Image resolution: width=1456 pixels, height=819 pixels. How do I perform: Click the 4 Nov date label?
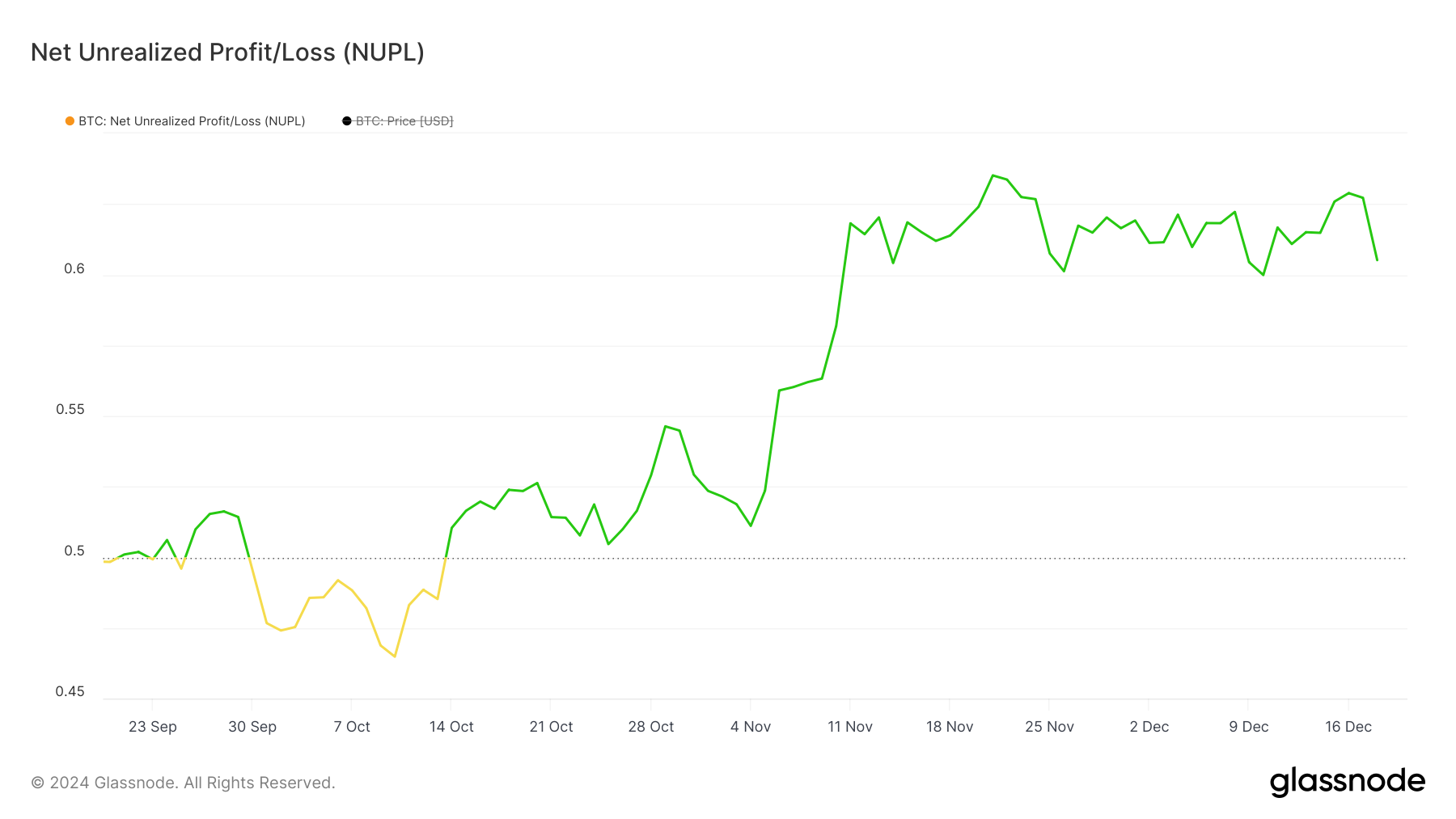[751, 726]
